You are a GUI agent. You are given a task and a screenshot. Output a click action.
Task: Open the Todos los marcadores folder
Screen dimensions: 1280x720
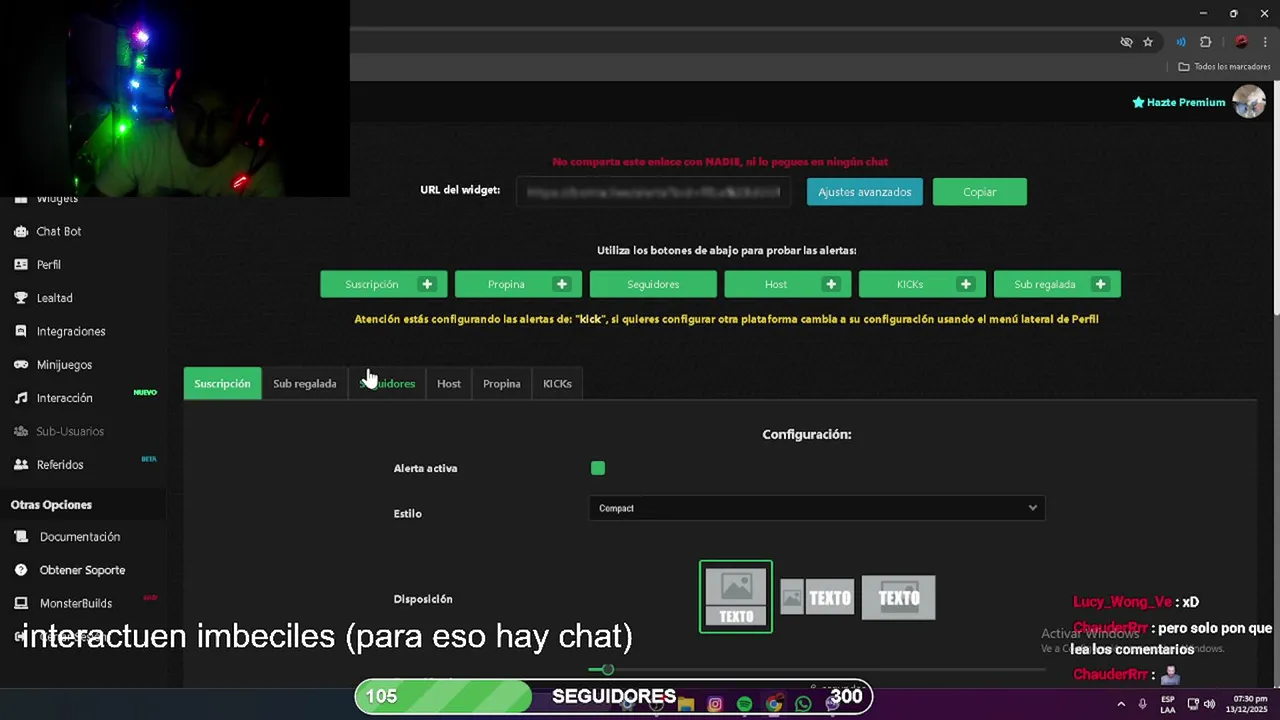1224,67
